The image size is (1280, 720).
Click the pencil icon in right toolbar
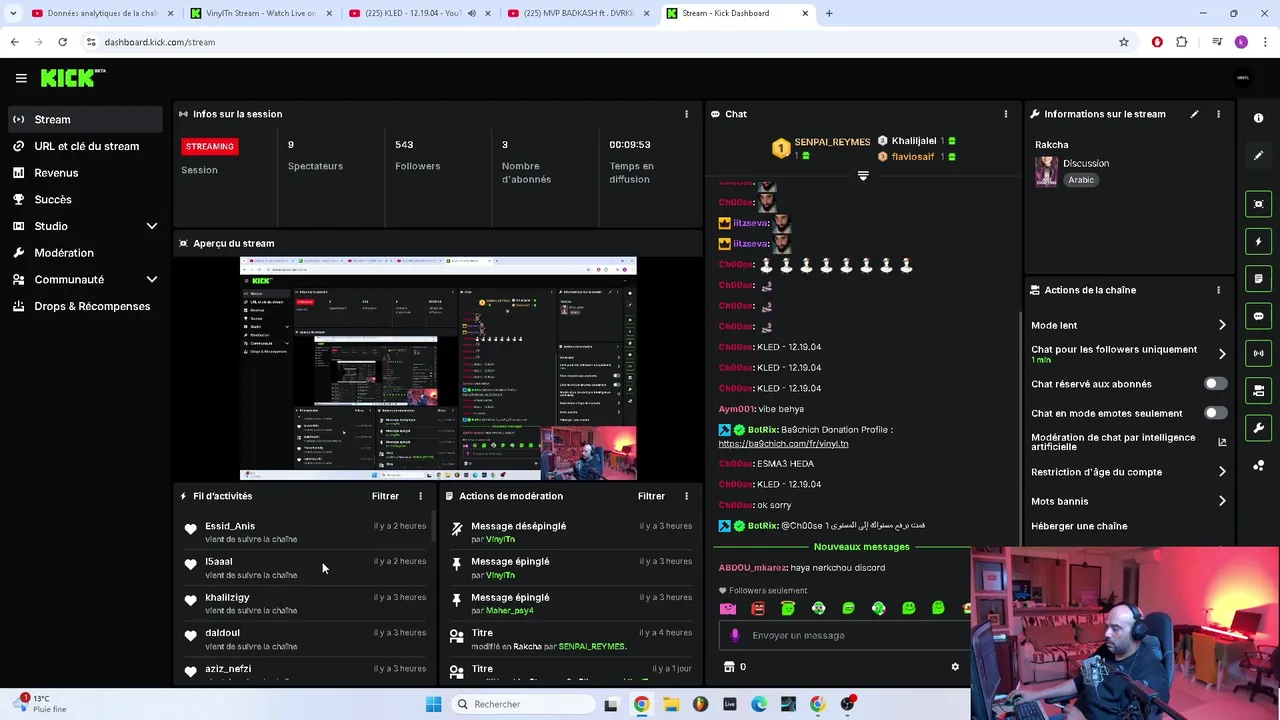(x=1258, y=155)
